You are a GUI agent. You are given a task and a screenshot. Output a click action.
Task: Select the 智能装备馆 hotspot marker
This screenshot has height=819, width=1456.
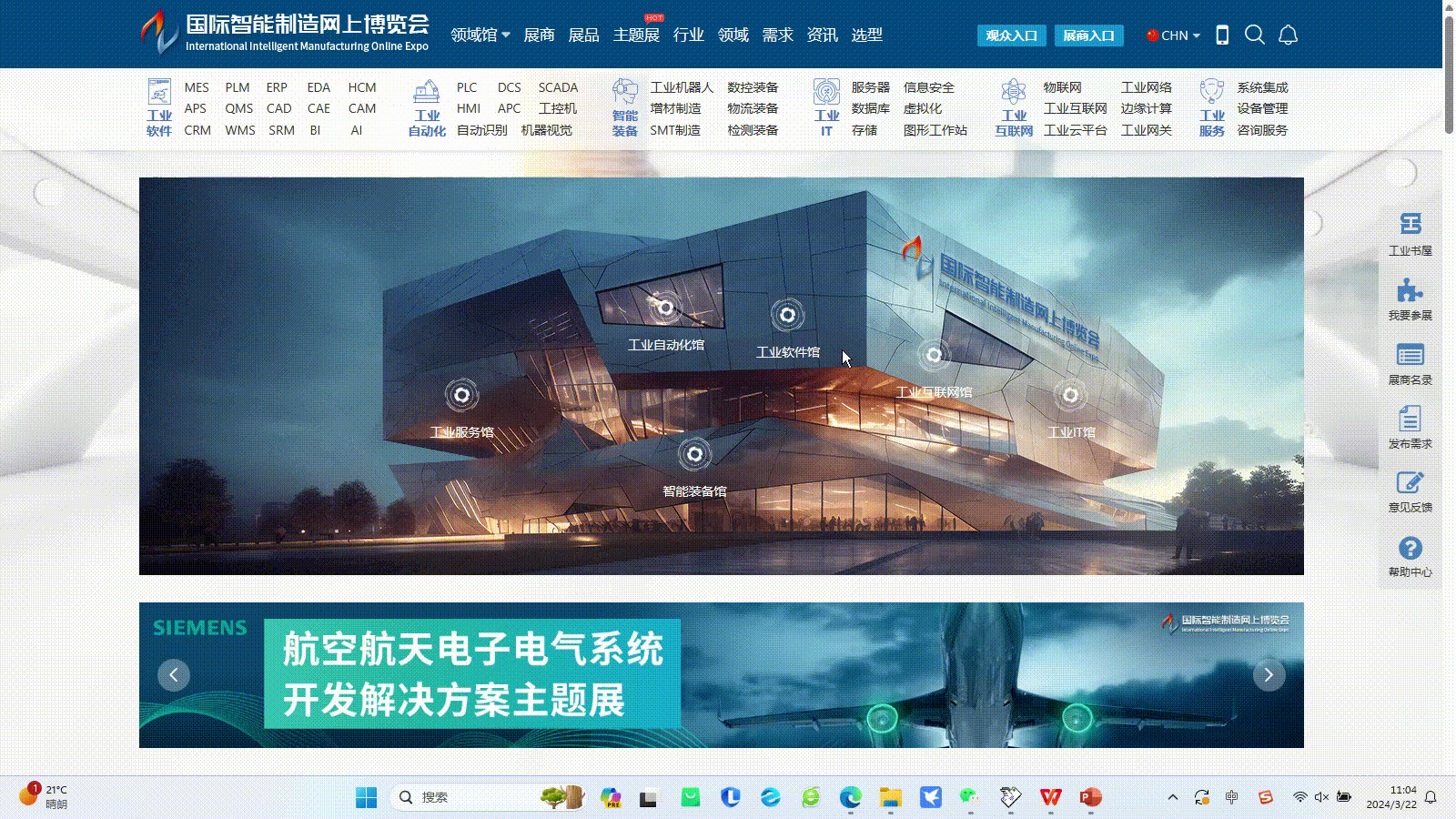coord(694,454)
